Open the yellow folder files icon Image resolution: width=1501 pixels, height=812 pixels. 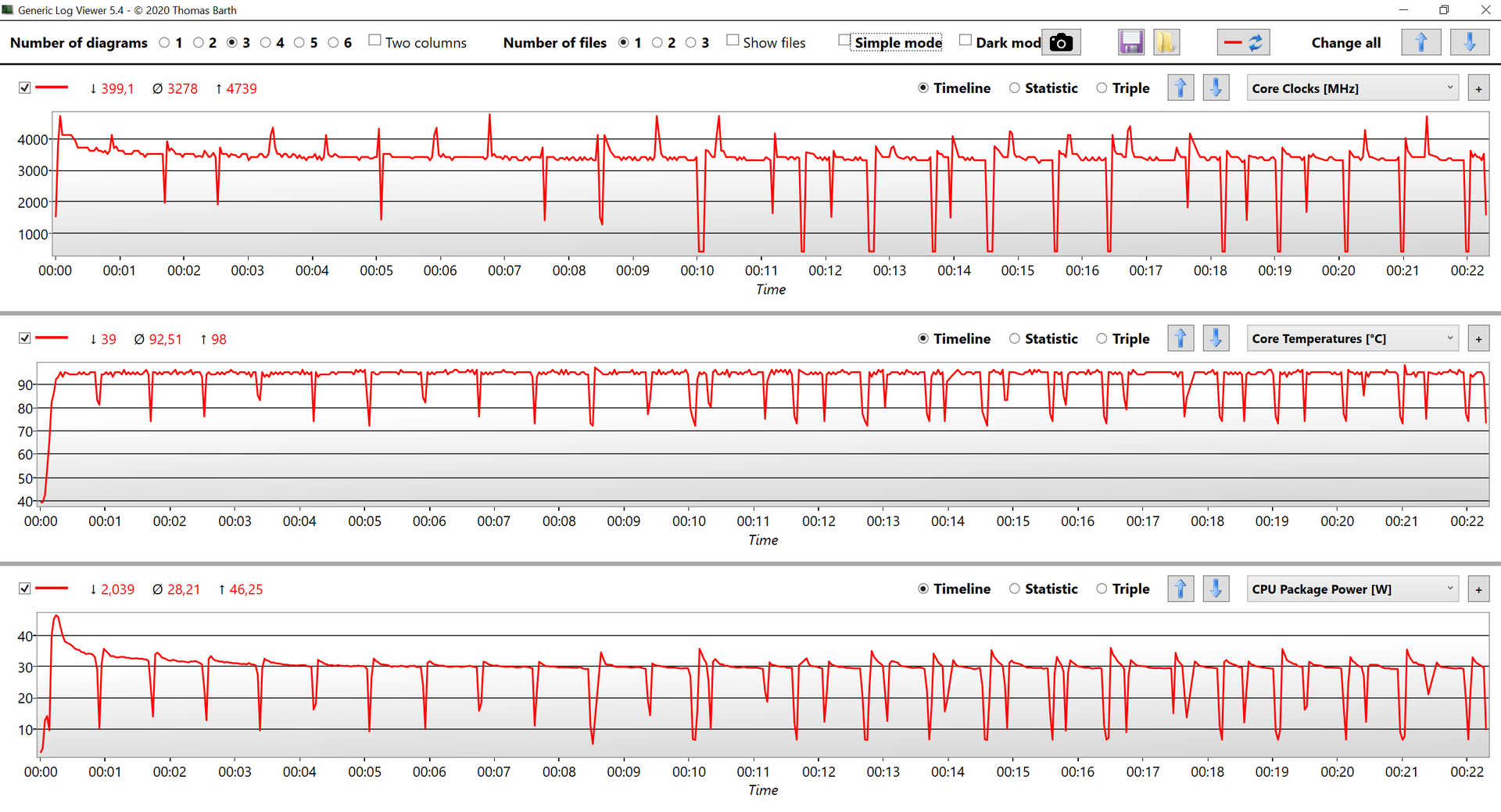pyautogui.click(x=1166, y=42)
